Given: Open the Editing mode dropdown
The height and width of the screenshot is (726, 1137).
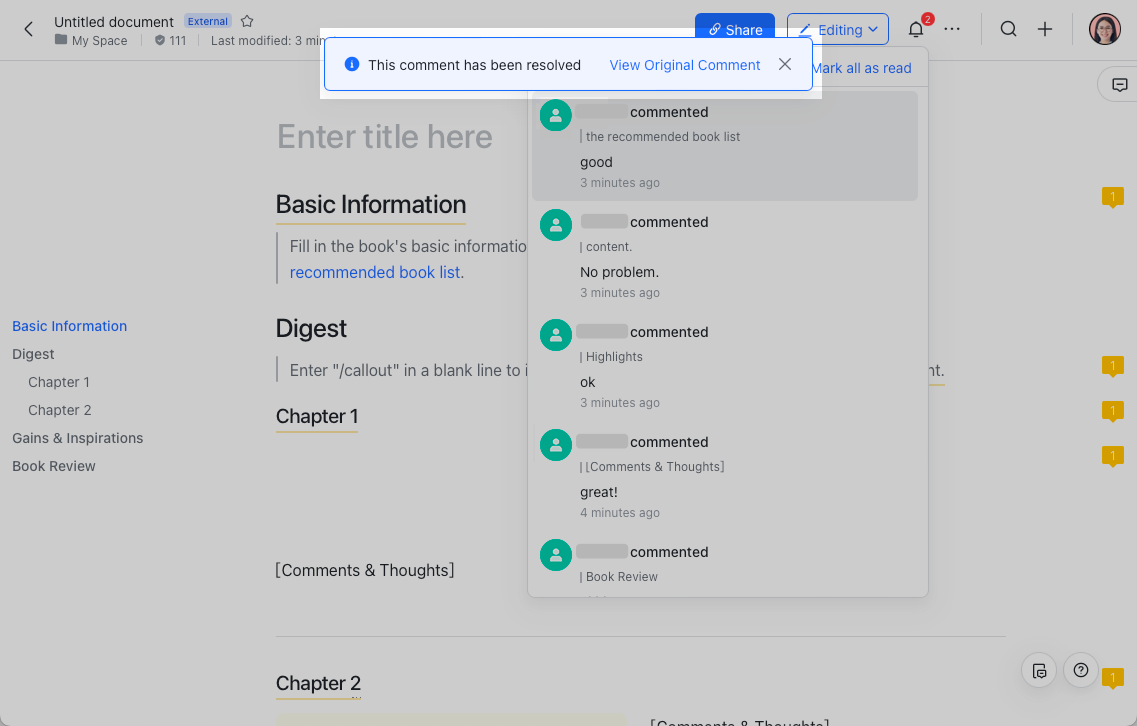Looking at the screenshot, I should click(x=838, y=29).
